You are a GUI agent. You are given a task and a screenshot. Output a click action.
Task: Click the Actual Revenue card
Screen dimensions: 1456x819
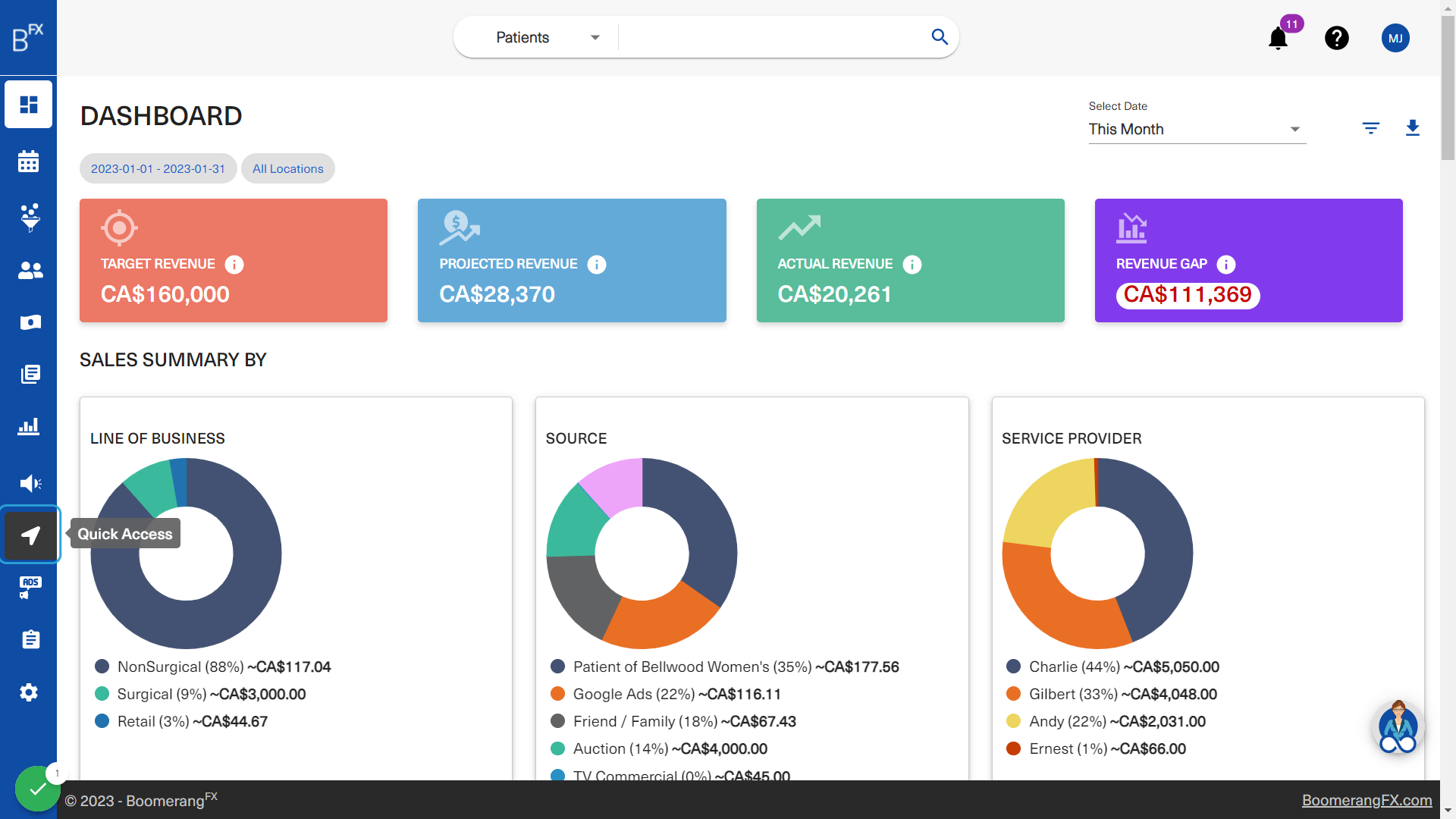pos(910,260)
